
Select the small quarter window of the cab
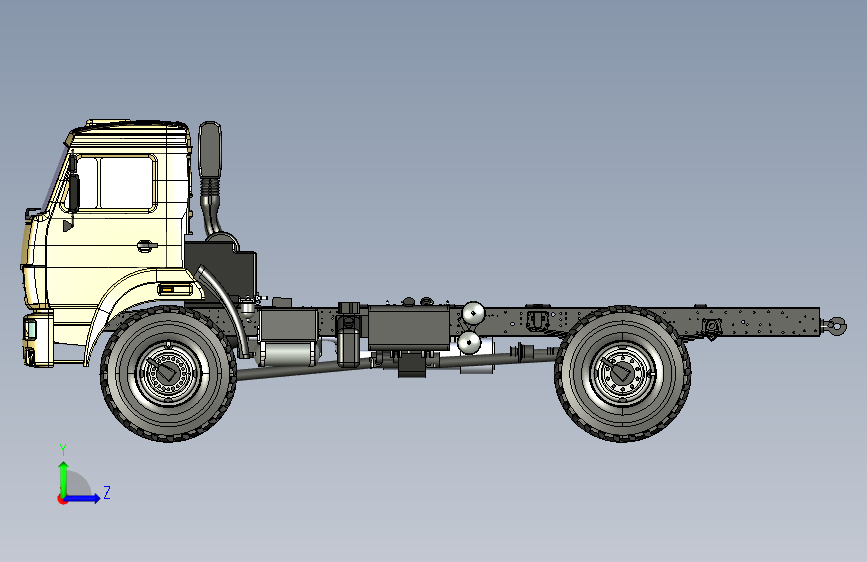(x=87, y=183)
